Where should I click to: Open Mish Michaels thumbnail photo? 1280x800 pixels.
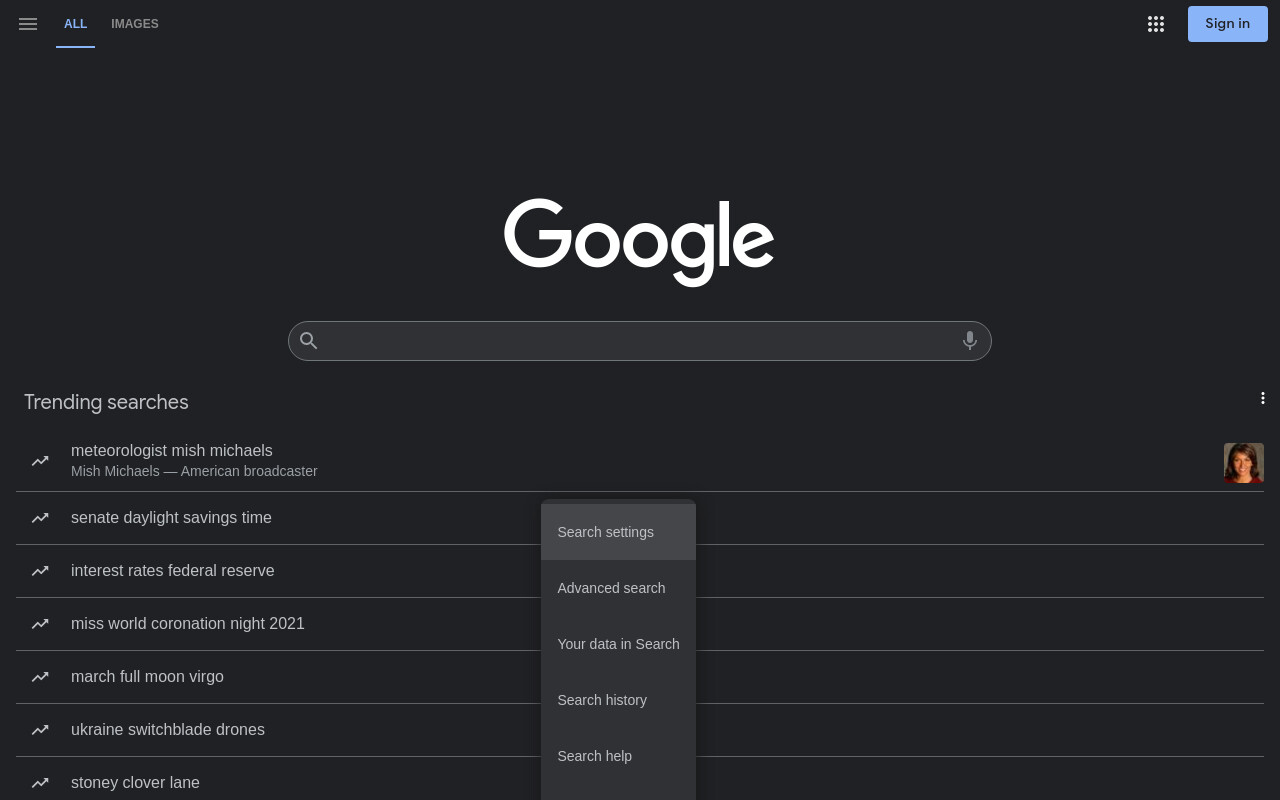[x=1244, y=463]
